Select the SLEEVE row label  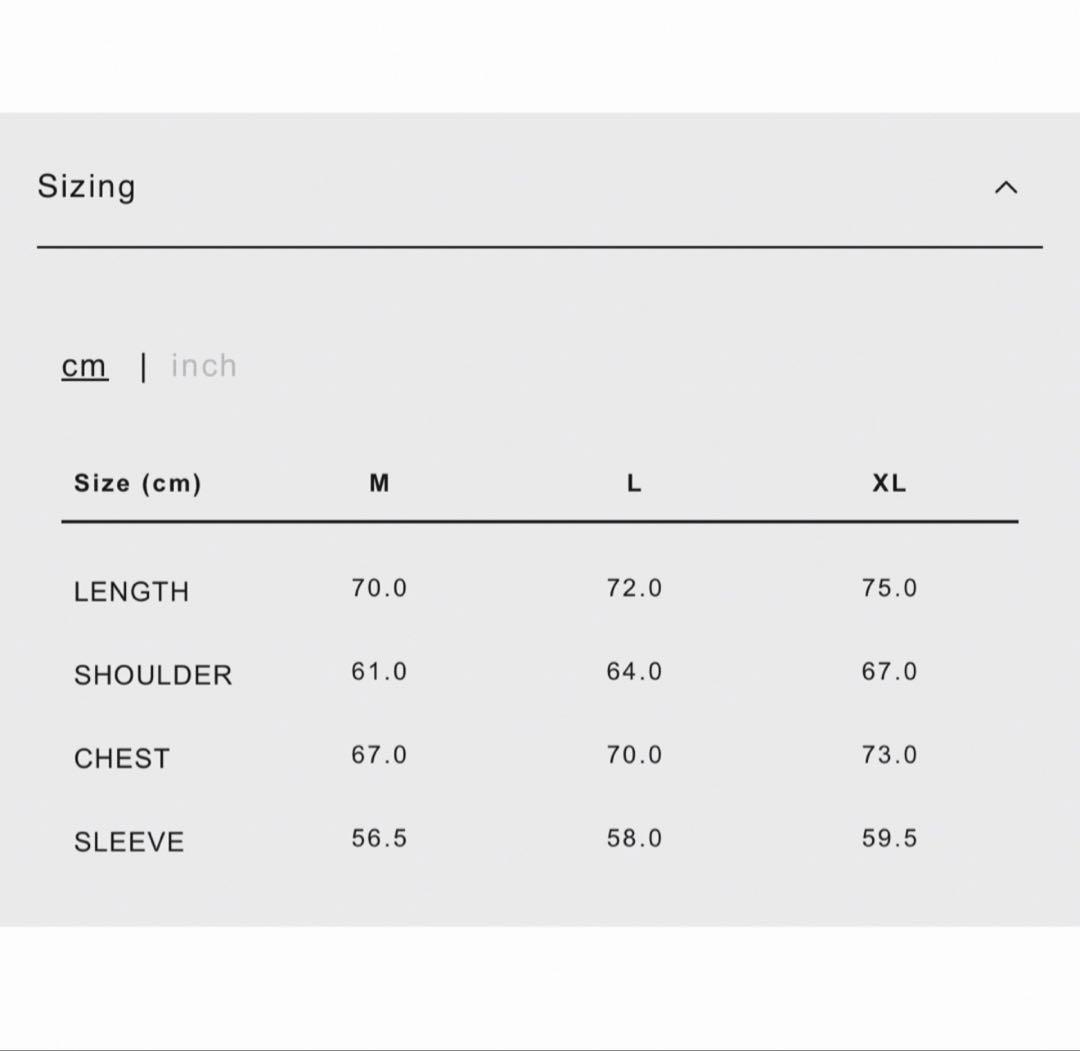(129, 842)
